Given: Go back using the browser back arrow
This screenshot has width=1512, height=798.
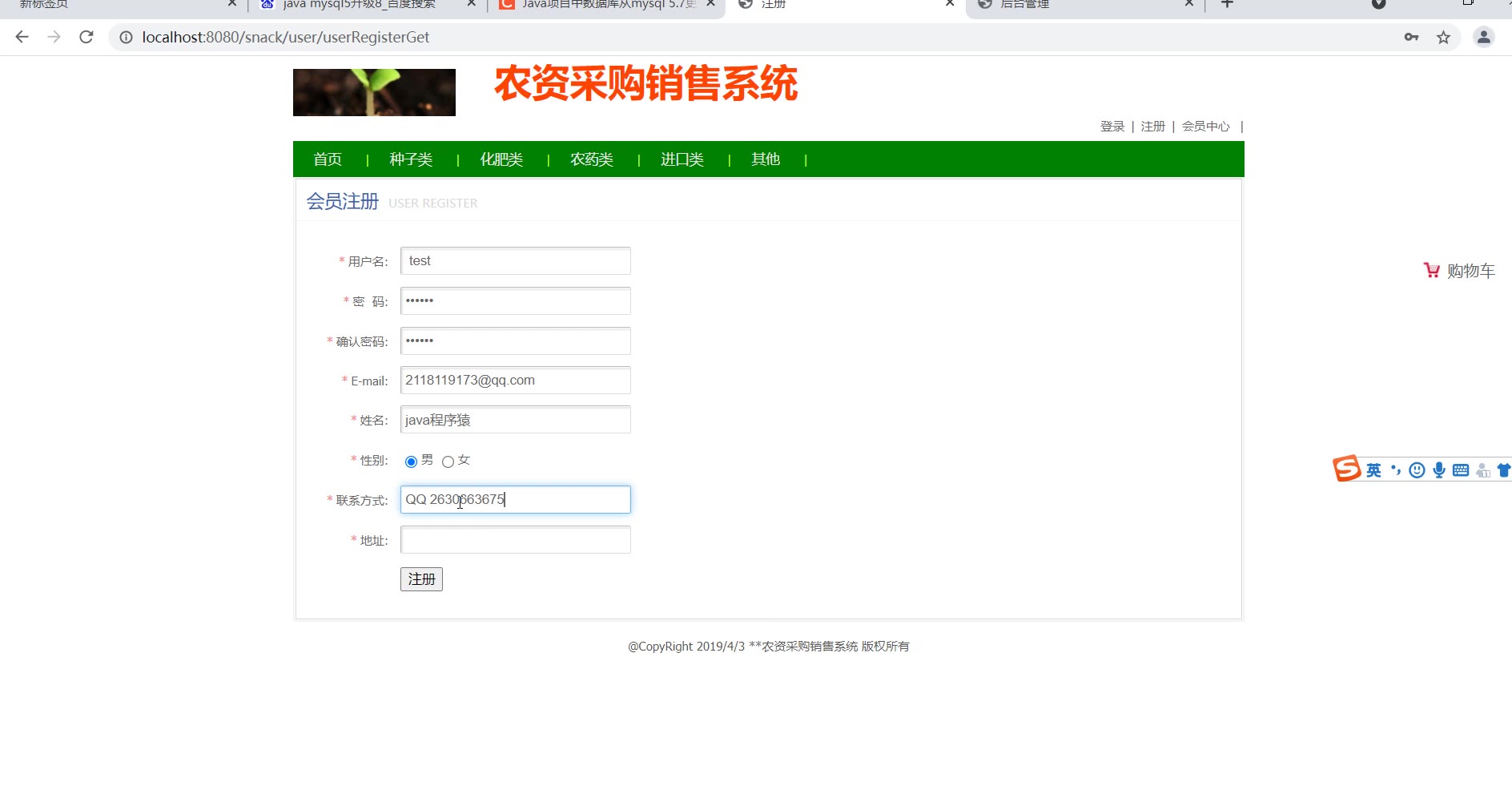Looking at the screenshot, I should click(22, 37).
